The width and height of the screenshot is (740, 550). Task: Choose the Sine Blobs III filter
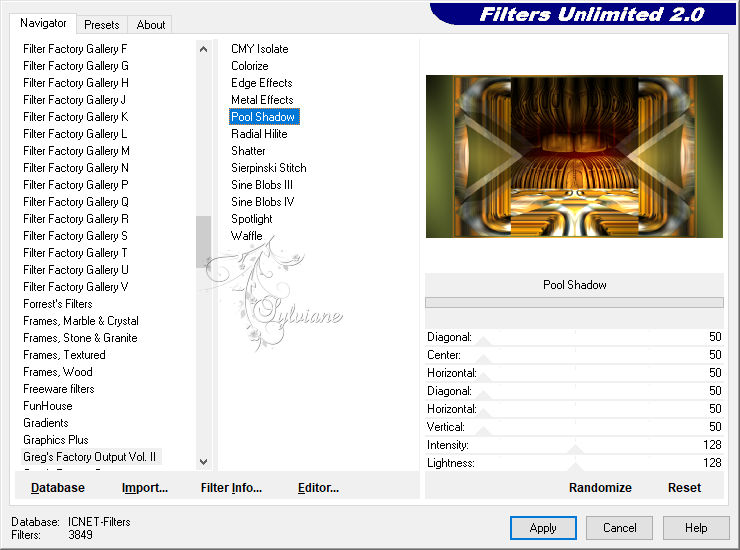(262, 185)
